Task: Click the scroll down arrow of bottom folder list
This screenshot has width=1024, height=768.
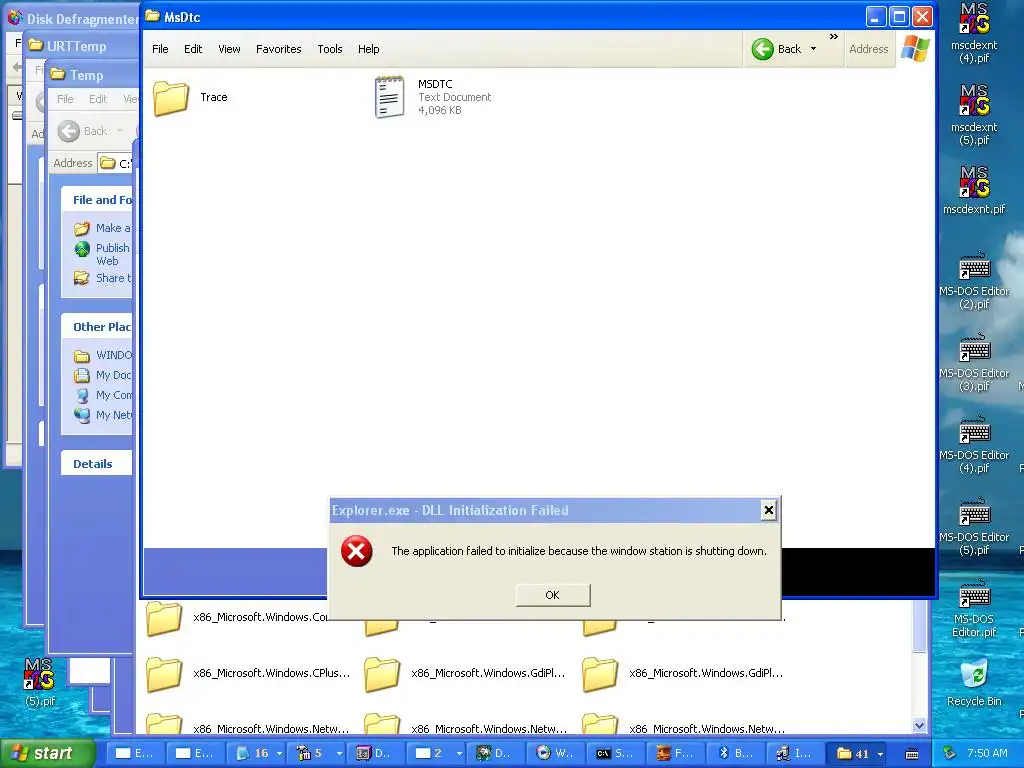Action: pyautogui.click(x=920, y=726)
